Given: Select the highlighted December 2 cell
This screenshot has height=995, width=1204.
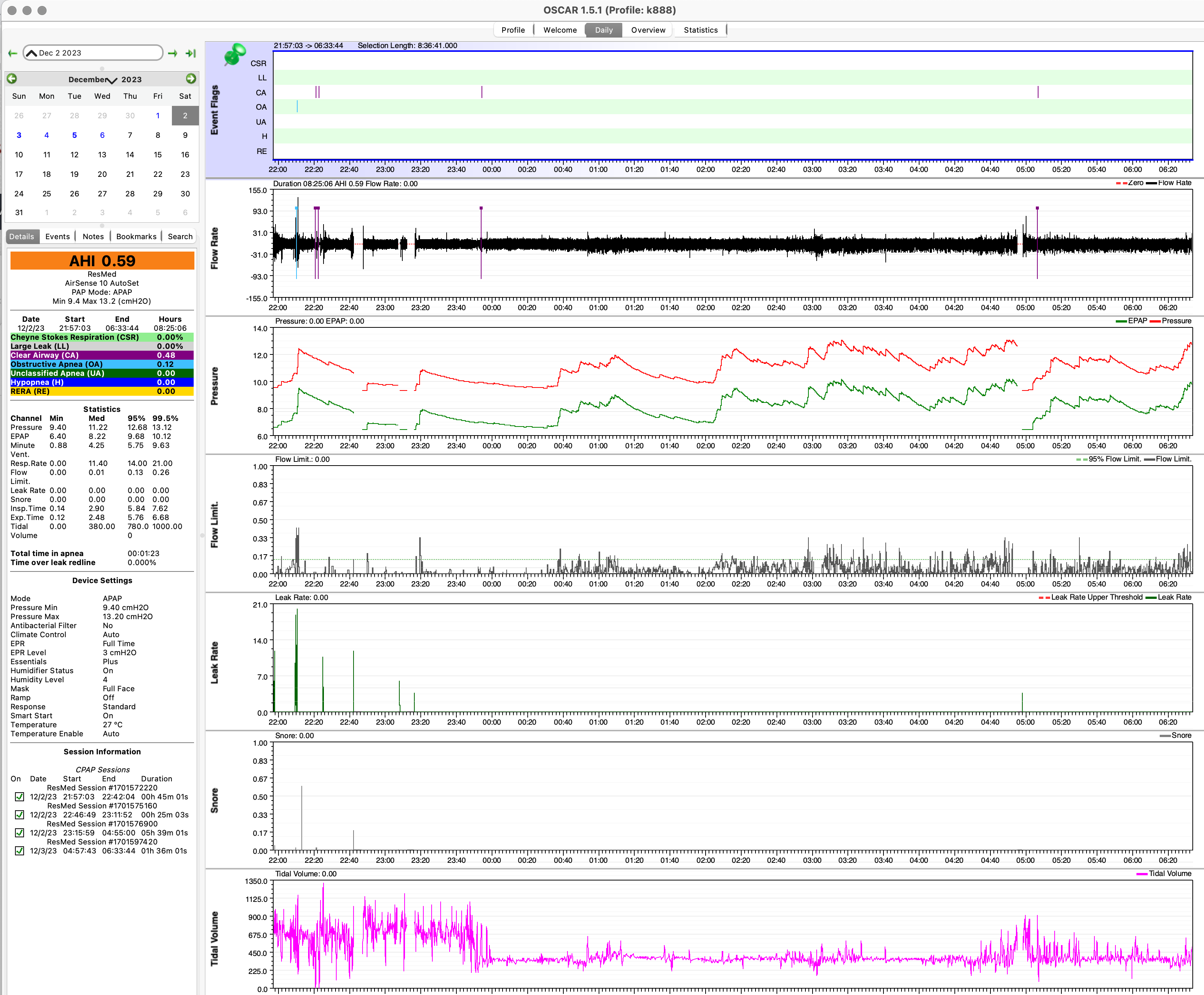Looking at the screenshot, I should pyautogui.click(x=185, y=116).
